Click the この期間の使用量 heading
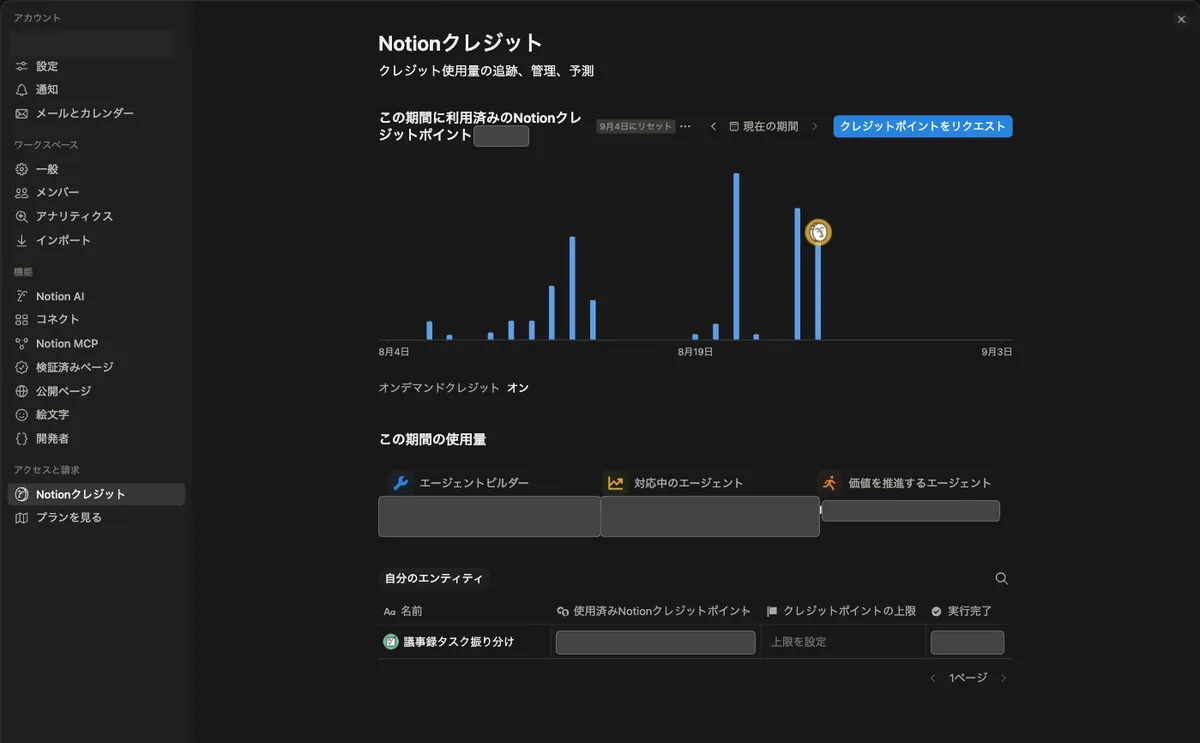This screenshot has height=743, width=1200. click(433, 439)
